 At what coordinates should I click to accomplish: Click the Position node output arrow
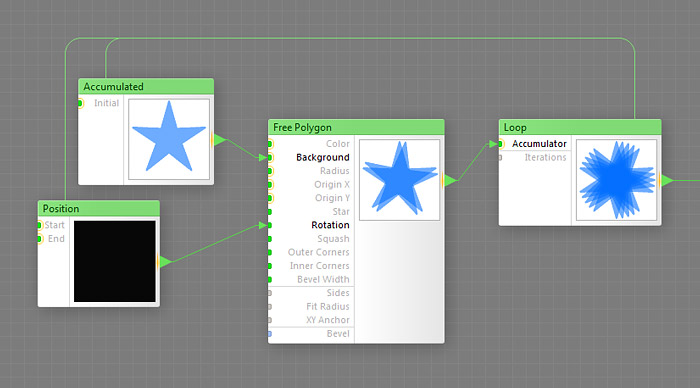click(165, 262)
